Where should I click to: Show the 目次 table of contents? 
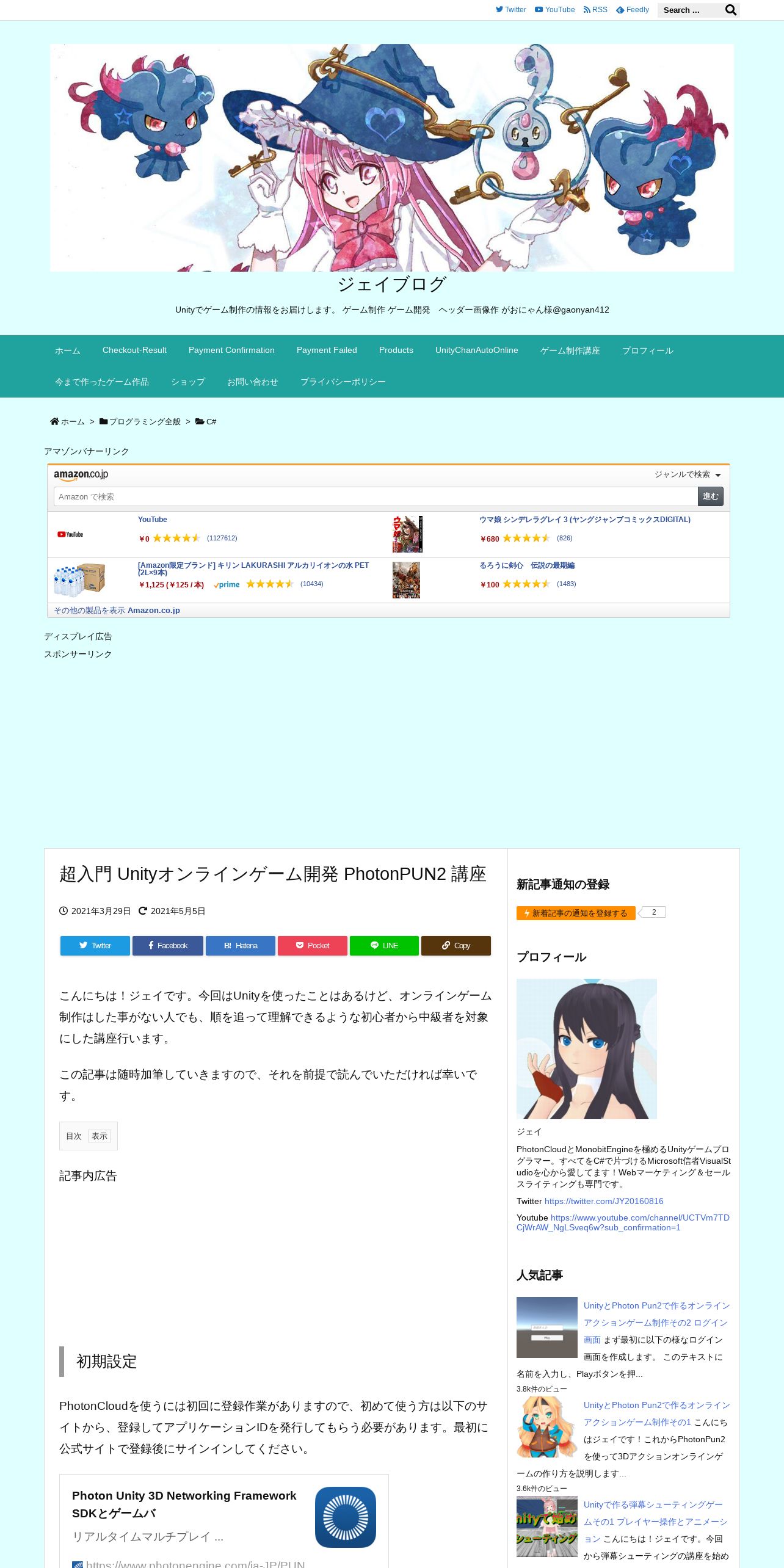pyautogui.click(x=100, y=1136)
